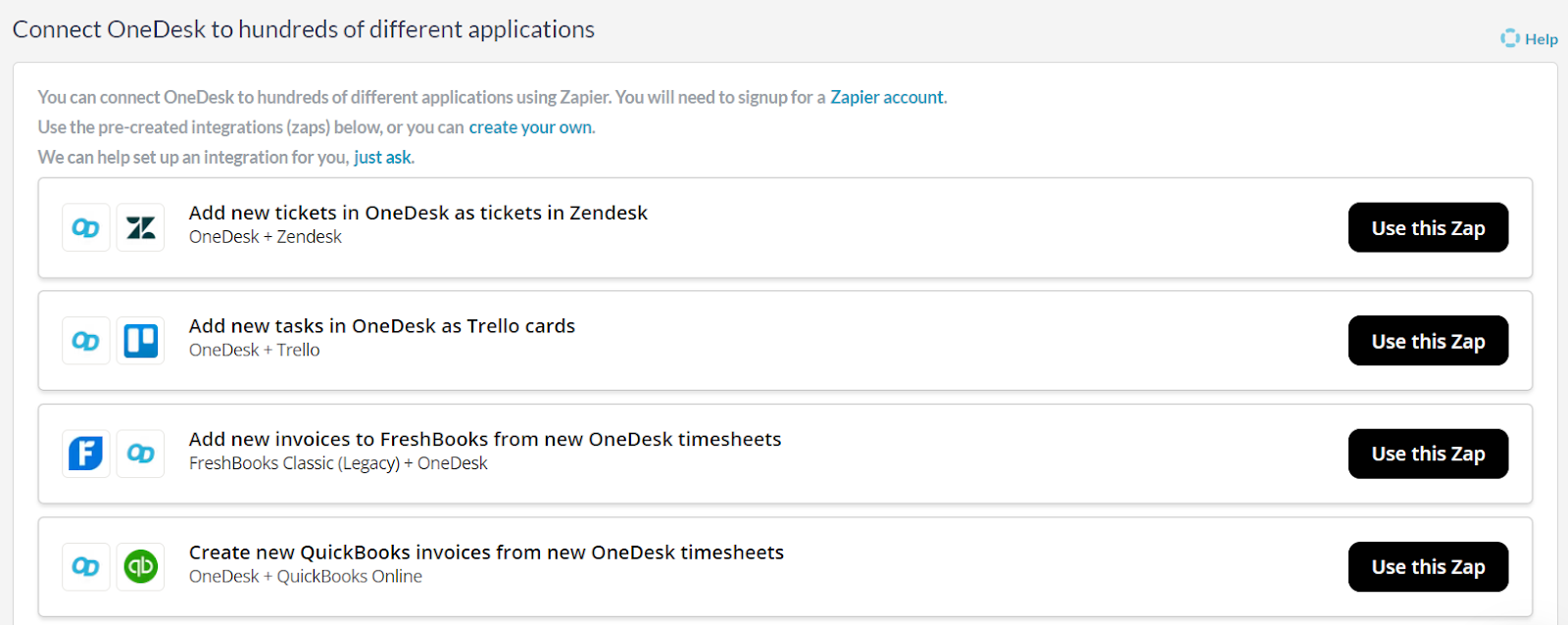Use this Zap for the Zendesk integration

(1428, 227)
